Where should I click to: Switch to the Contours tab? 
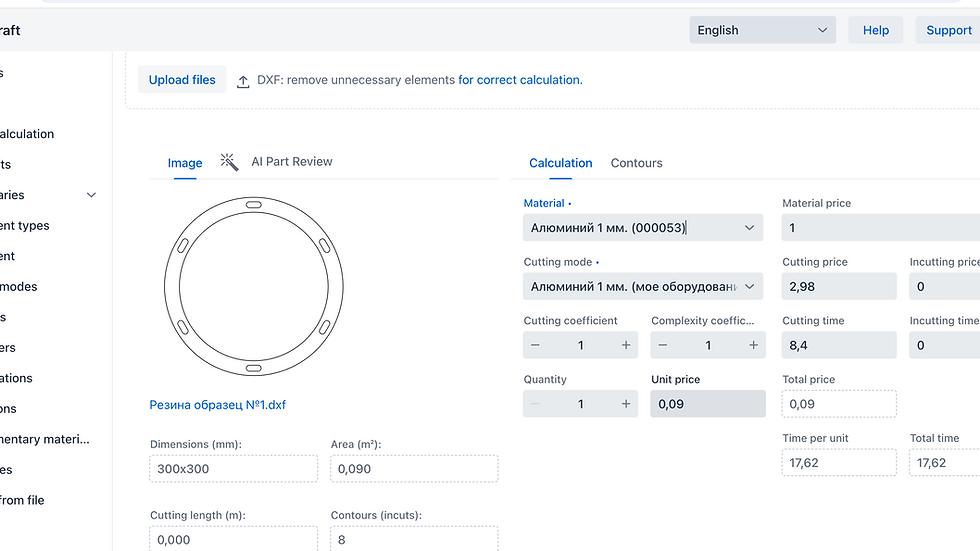(x=636, y=163)
